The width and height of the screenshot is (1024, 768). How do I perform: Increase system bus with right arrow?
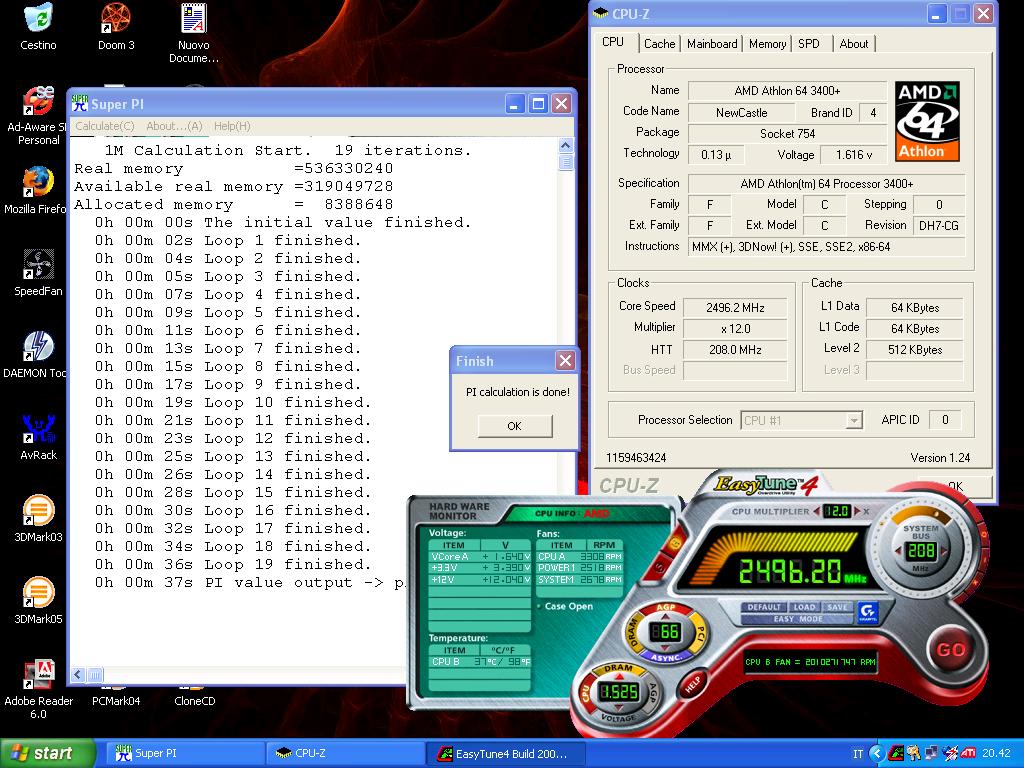(x=944, y=551)
